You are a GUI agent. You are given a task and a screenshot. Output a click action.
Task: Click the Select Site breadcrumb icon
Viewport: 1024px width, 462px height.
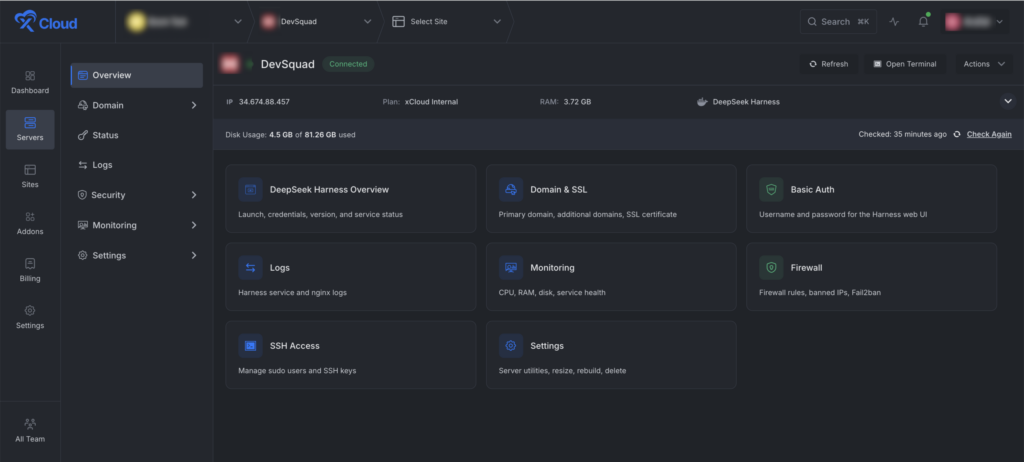pyautogui.click(x=398, y=22)
